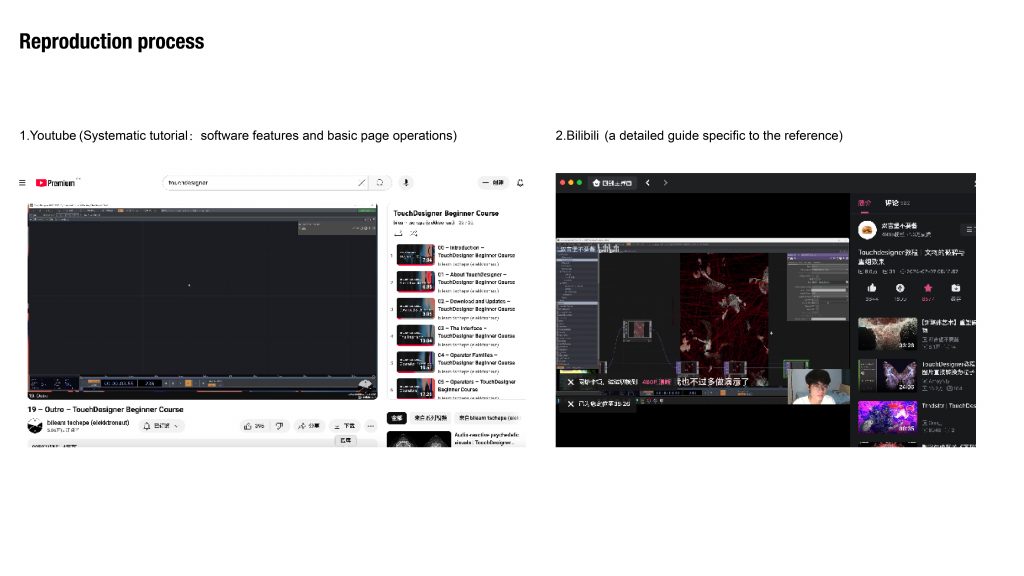This screenshot has height=576, width=1024.
Task: Toggle shuffle in the Beginner Course playlist
Action: click(x=413, y=233)
